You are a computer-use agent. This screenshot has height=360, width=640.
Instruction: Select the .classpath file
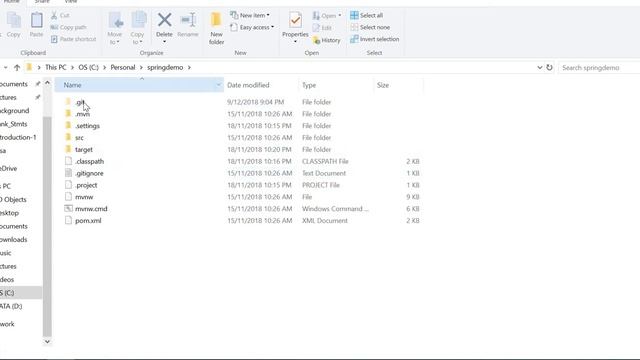[x=89, y=161]
